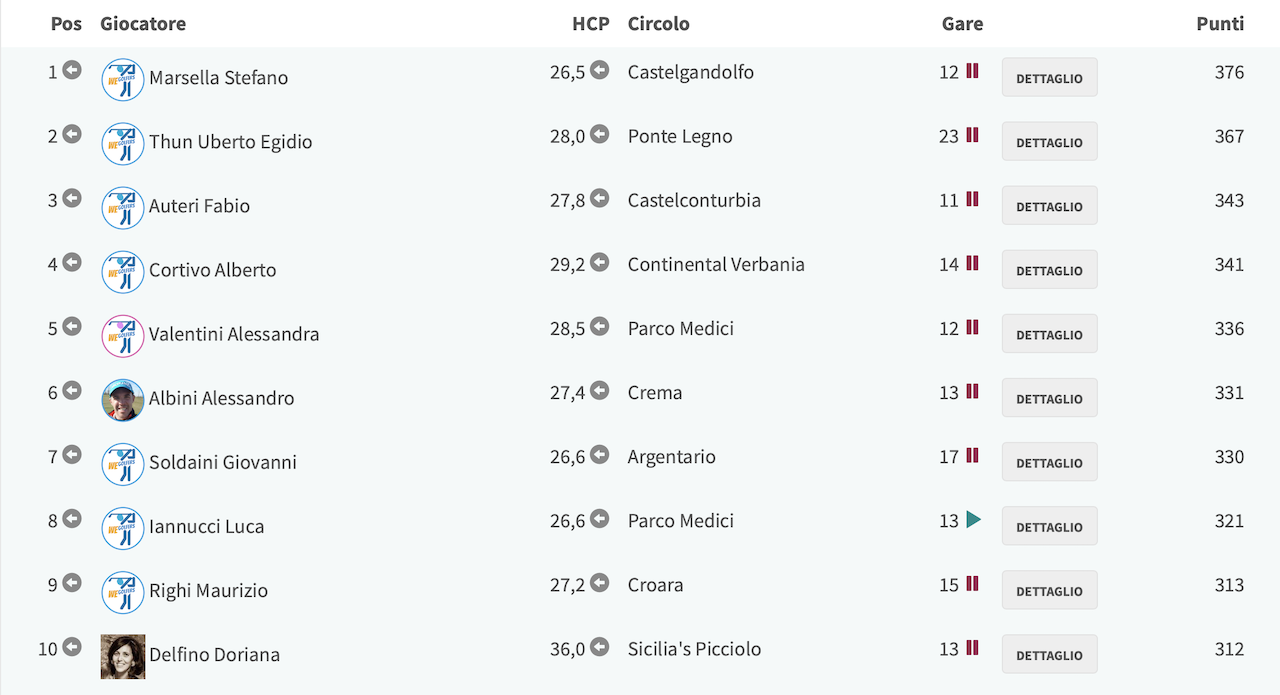
Task: Click the HCP arrow icon beside 28,0
Action: [x=599, y=134]
